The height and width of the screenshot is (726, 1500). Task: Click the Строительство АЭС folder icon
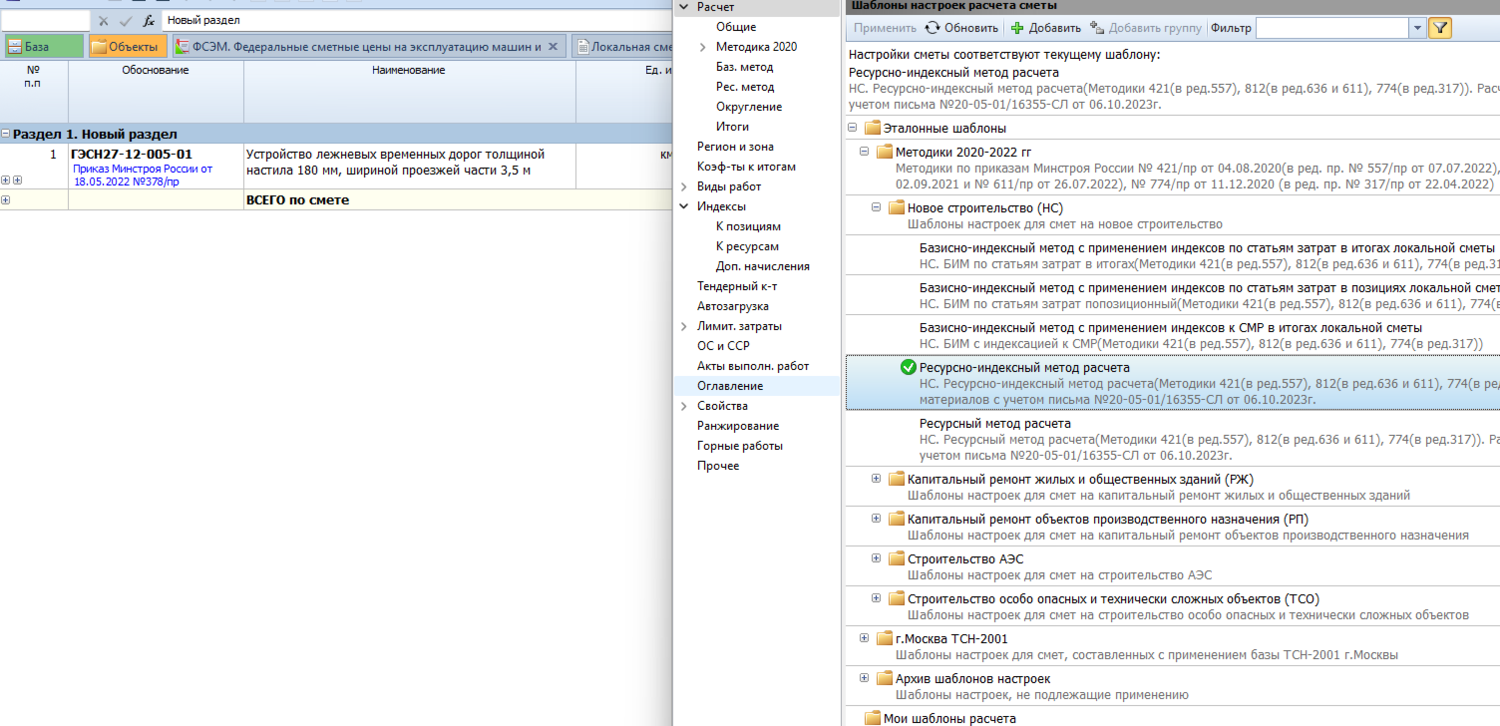coord(896,559)
